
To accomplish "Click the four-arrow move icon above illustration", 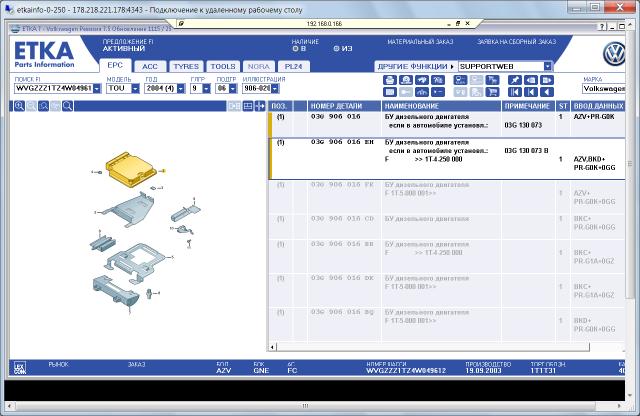I will click(260, 106).
